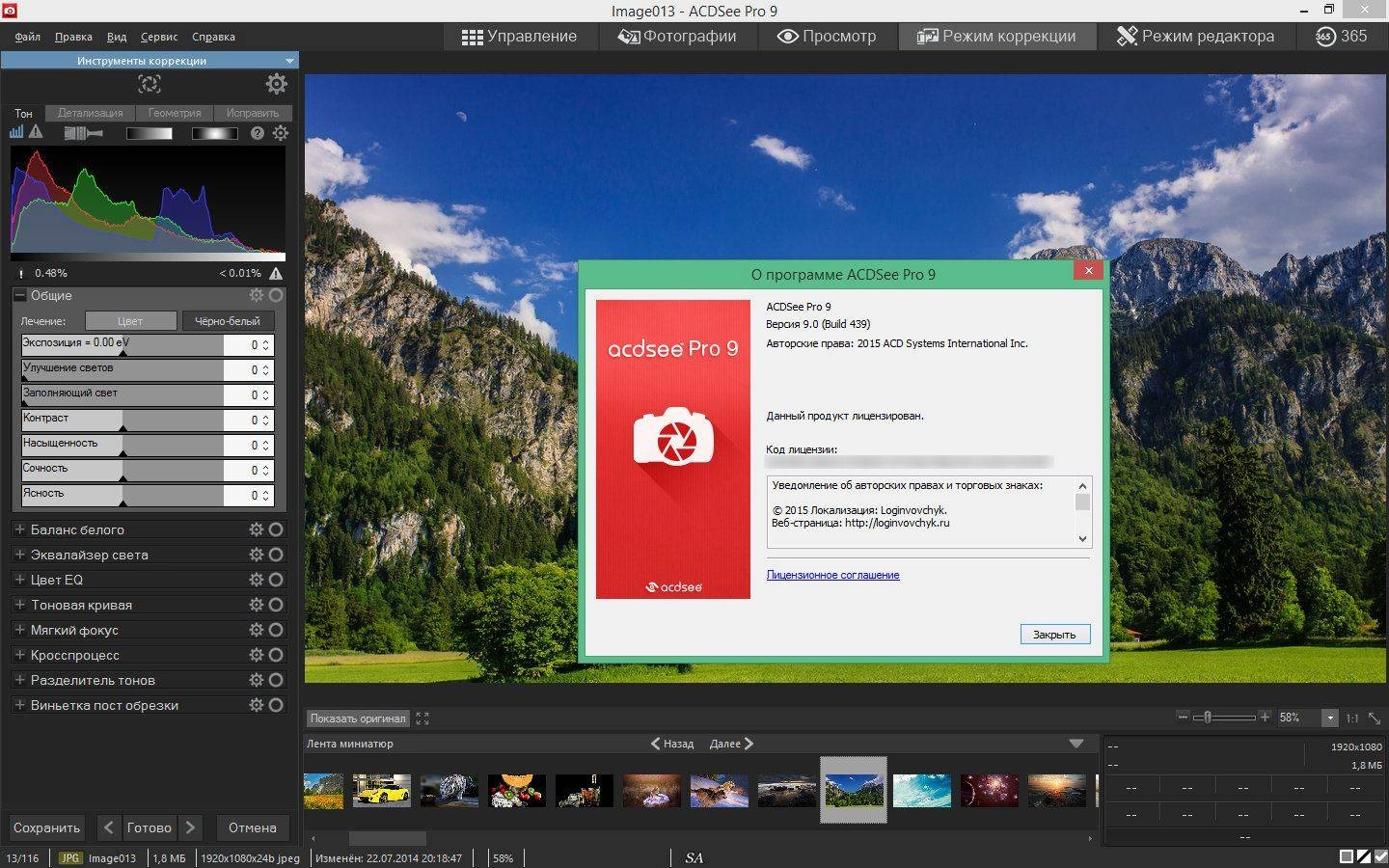The height and width of the screenshot is (868, 1389).
Task: Select Чёрно-белый treatment
Action: [x=228, y=321]
